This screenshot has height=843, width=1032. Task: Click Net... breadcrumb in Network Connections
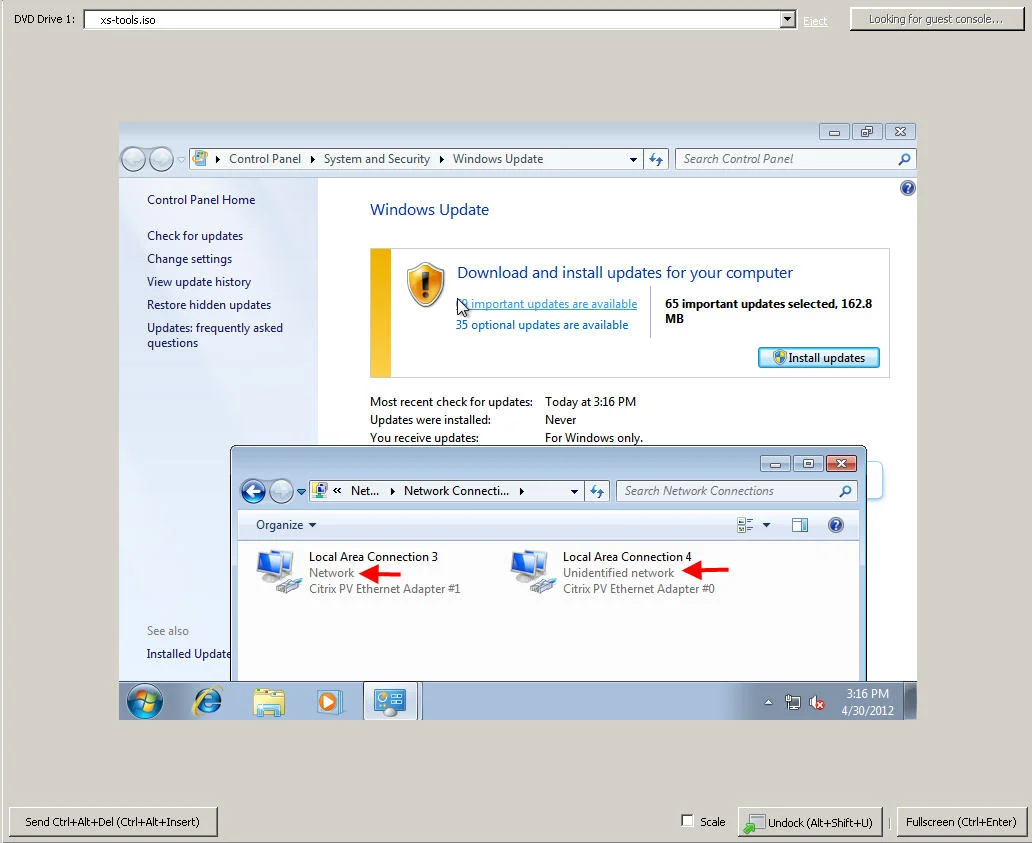click(x=365, y=491)
